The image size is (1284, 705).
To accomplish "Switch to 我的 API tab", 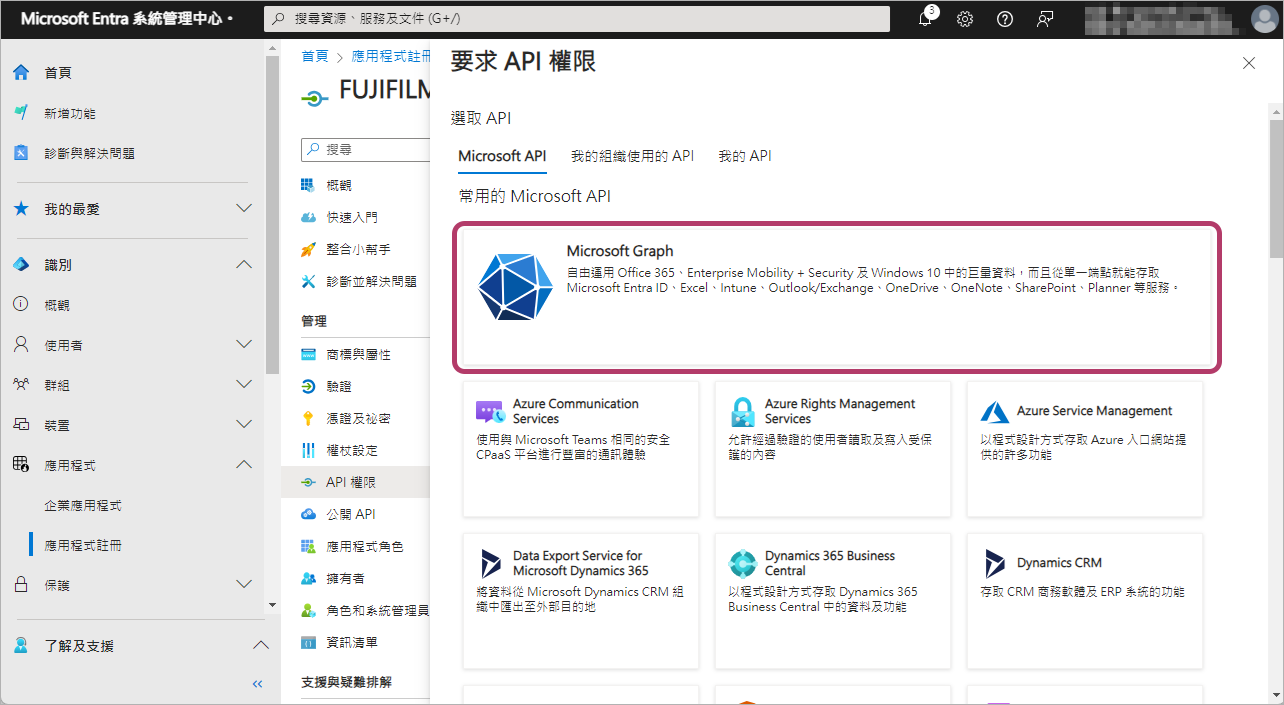I will click(x=745, y=156).
